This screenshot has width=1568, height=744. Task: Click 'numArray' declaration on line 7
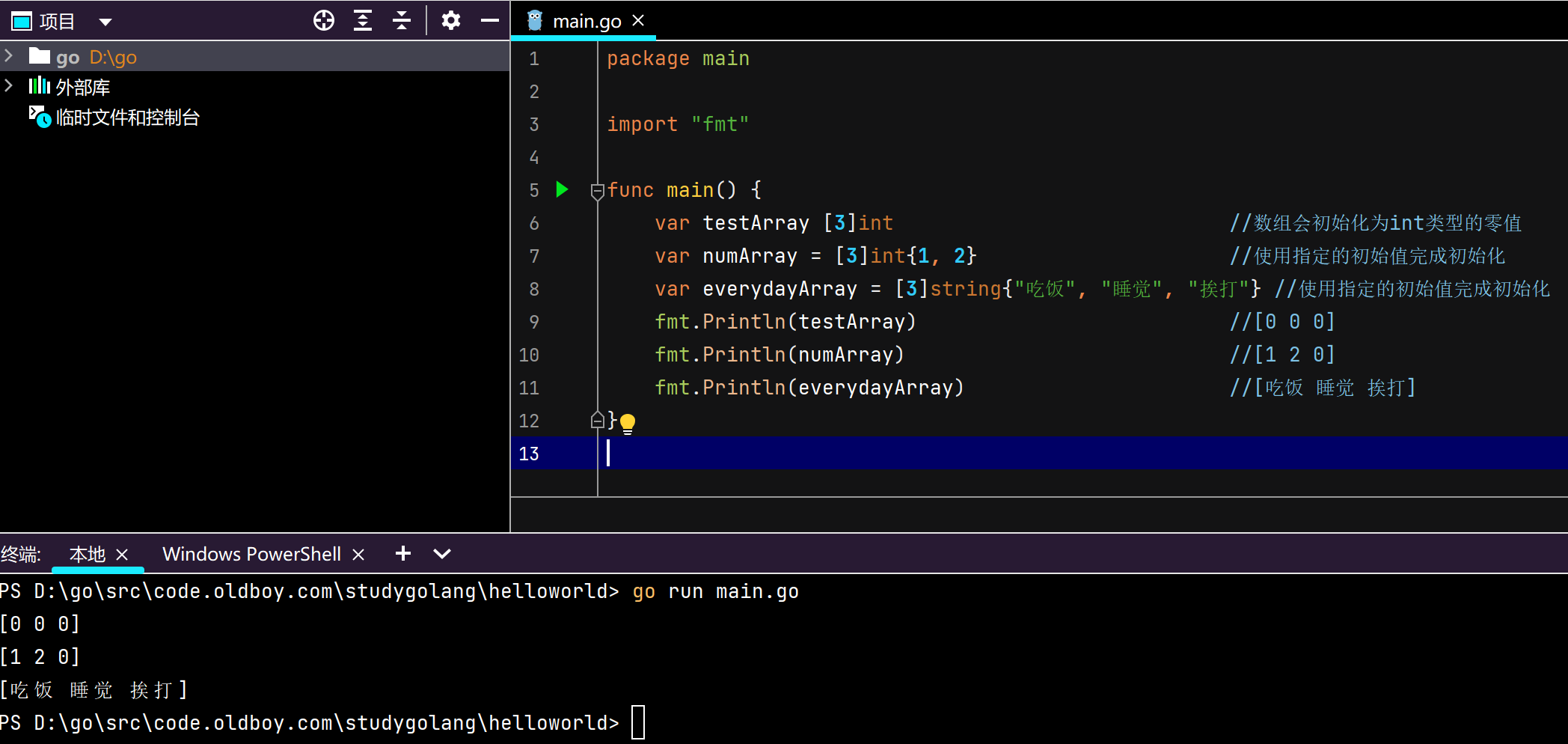pyautogui.click(x=750, y=256)
